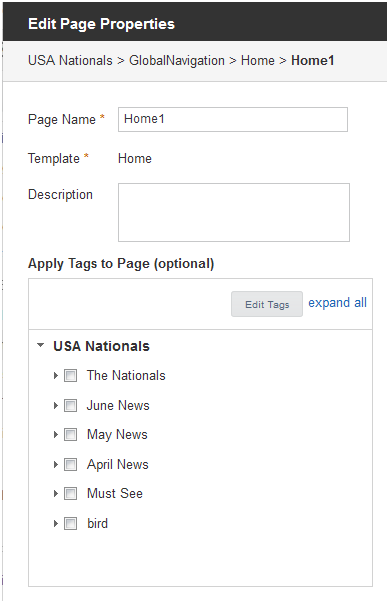Select the April News tag label
The image size is (389, 603).
click(x=118, y=465)
